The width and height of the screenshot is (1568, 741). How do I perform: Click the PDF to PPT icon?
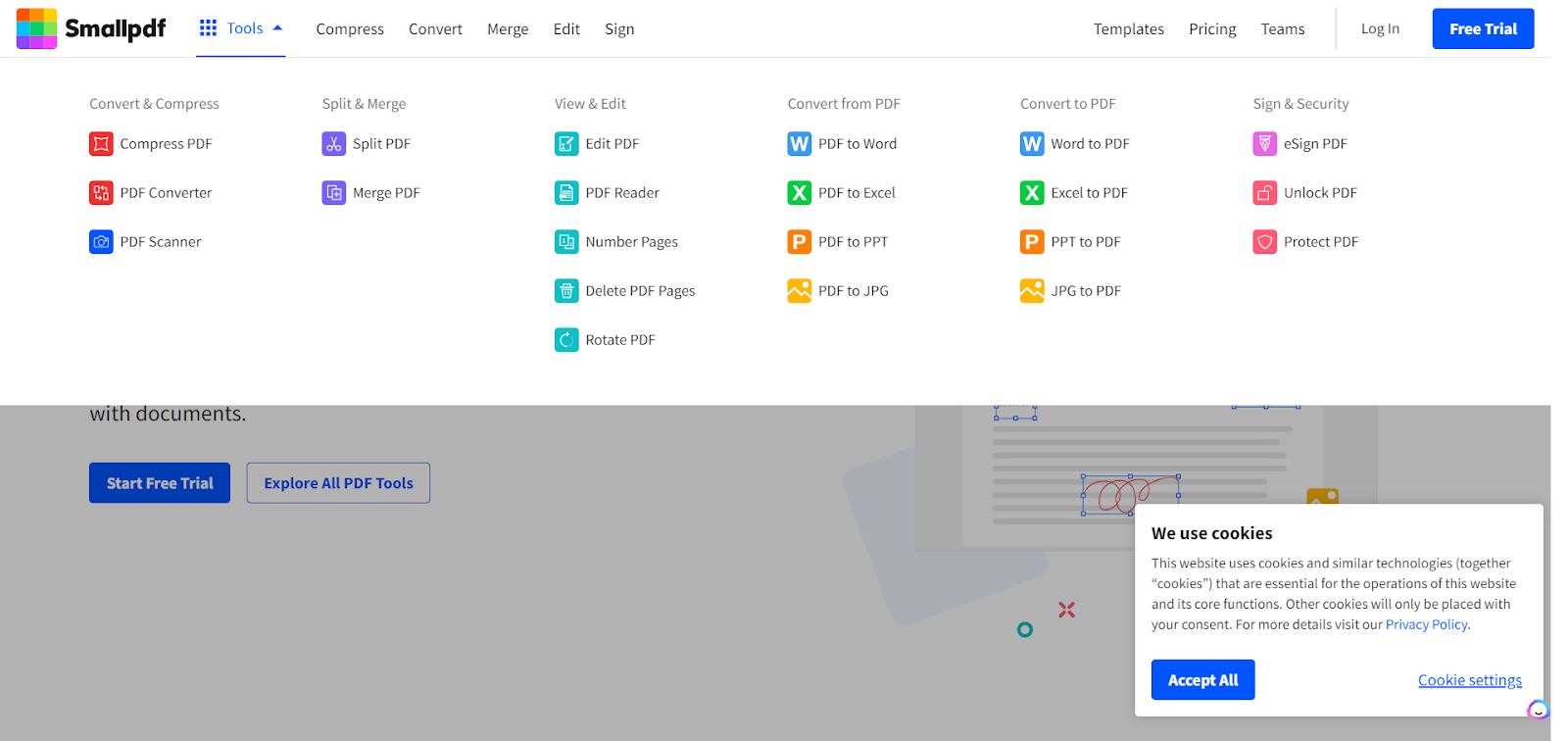click(800, 242)
